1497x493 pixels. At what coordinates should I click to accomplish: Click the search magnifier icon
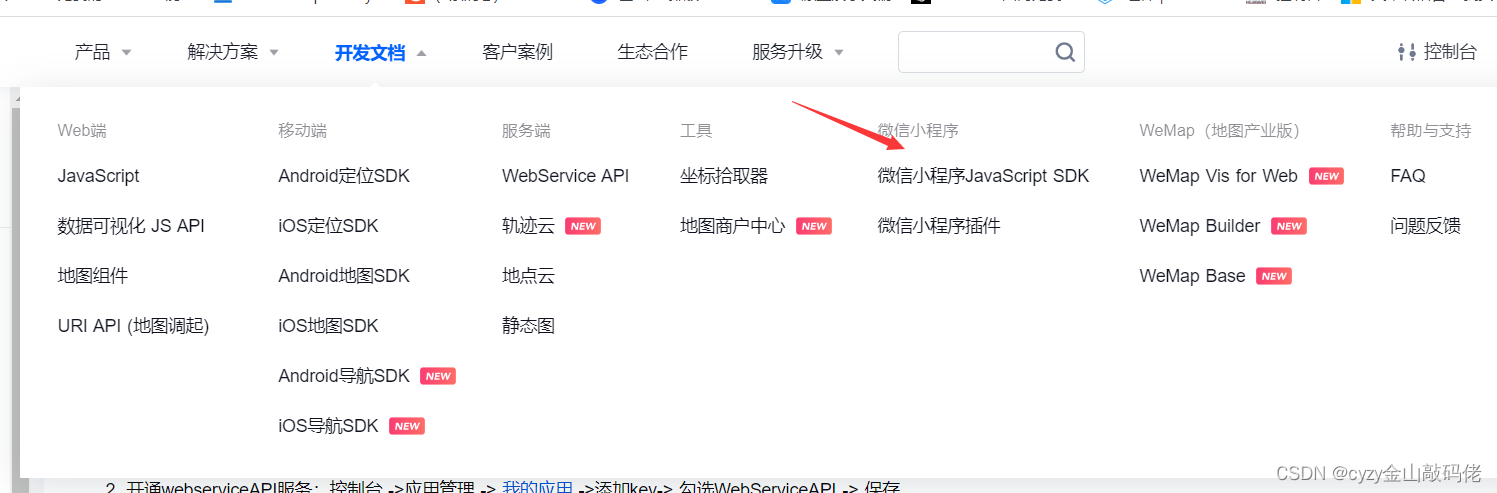pos(1065,52)
